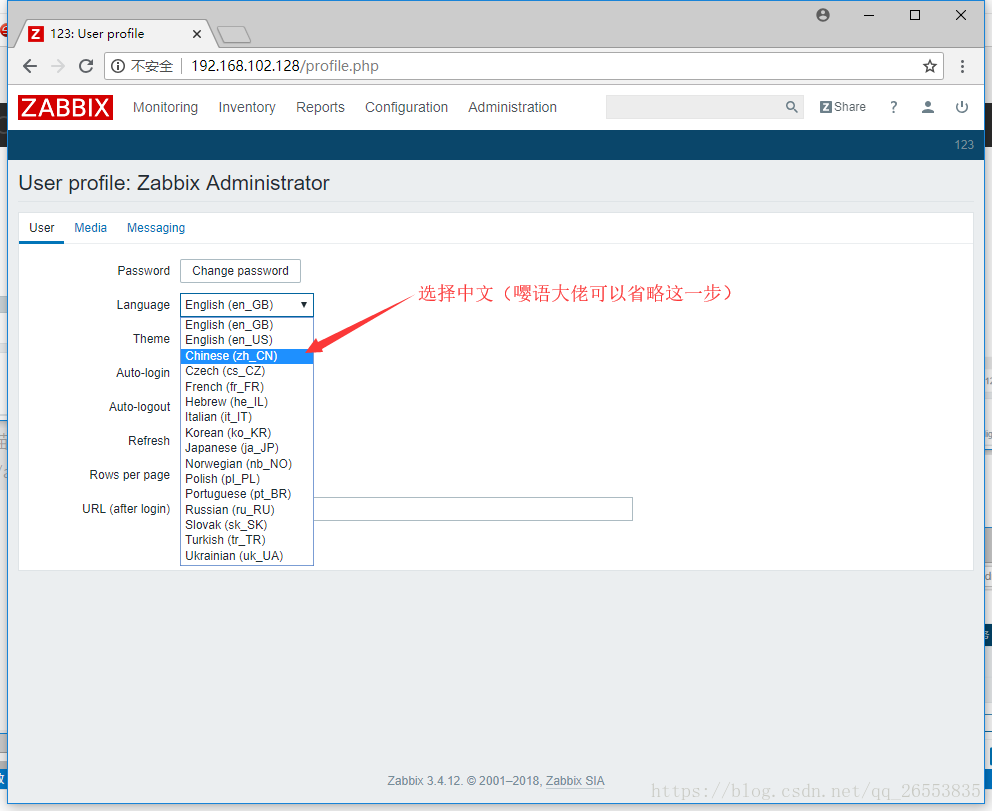
Task: Close the 123: User profile tab
Action: [197, 34]
